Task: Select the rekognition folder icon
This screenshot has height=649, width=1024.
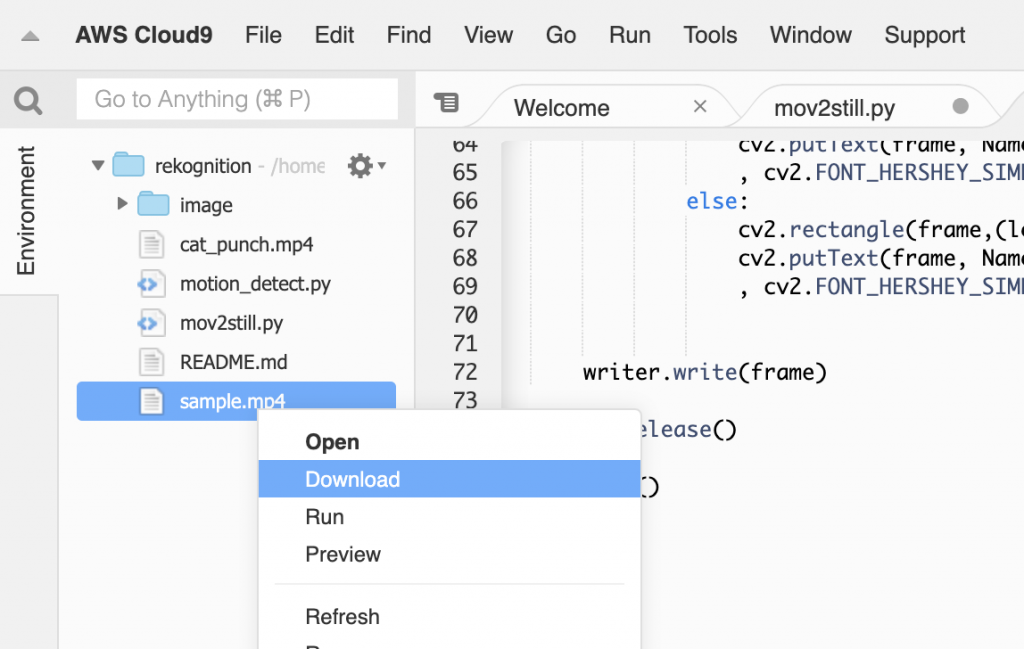Action: pos(128,165)
